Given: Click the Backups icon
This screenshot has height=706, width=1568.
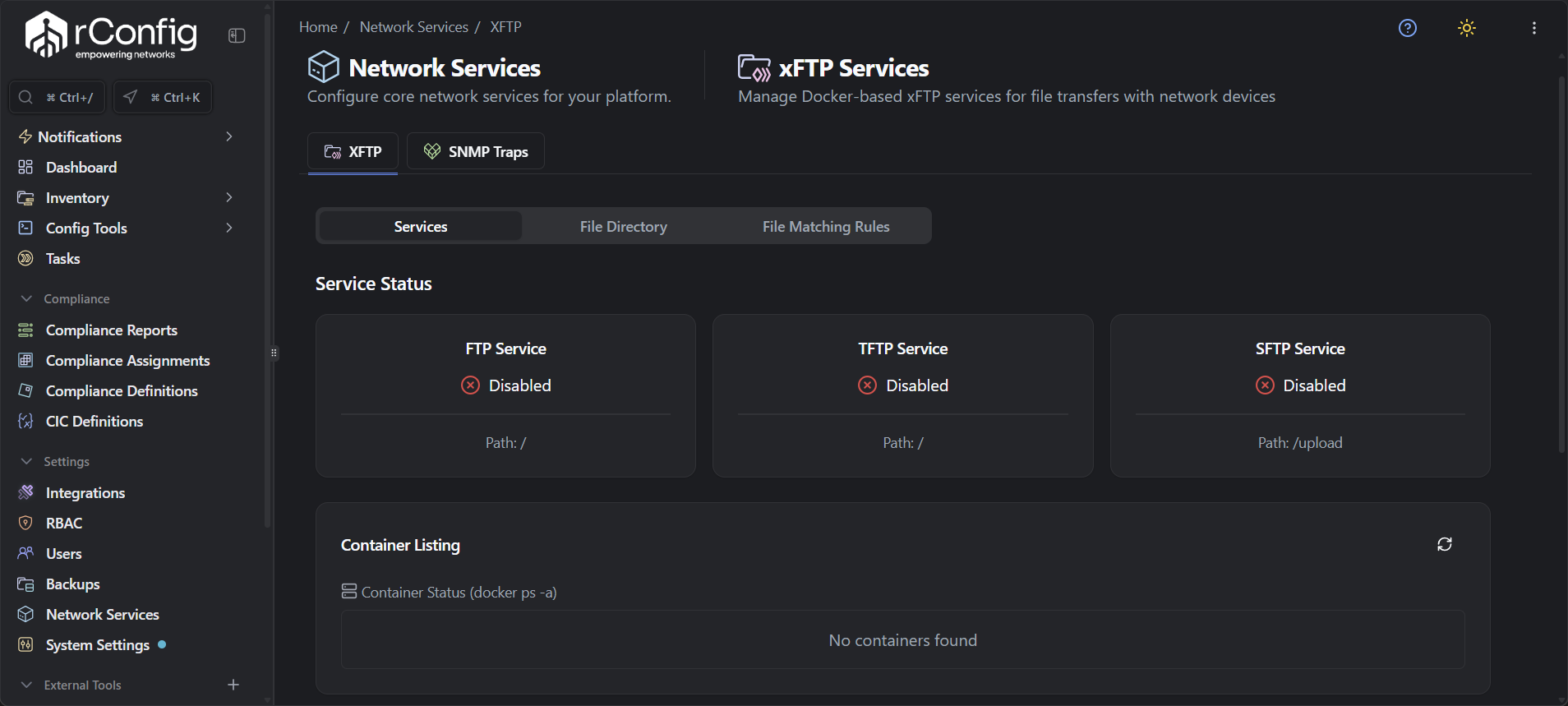Looking at the screenshot, I should [x=25, y=584].
